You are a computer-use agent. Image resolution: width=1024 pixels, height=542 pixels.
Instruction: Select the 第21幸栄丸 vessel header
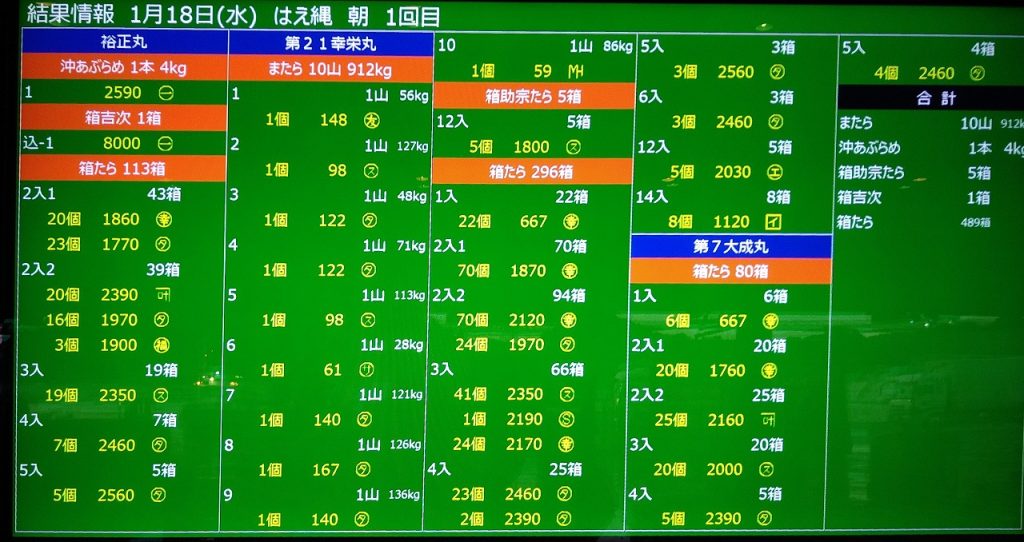pyautogui.click(x=330, y=44)
